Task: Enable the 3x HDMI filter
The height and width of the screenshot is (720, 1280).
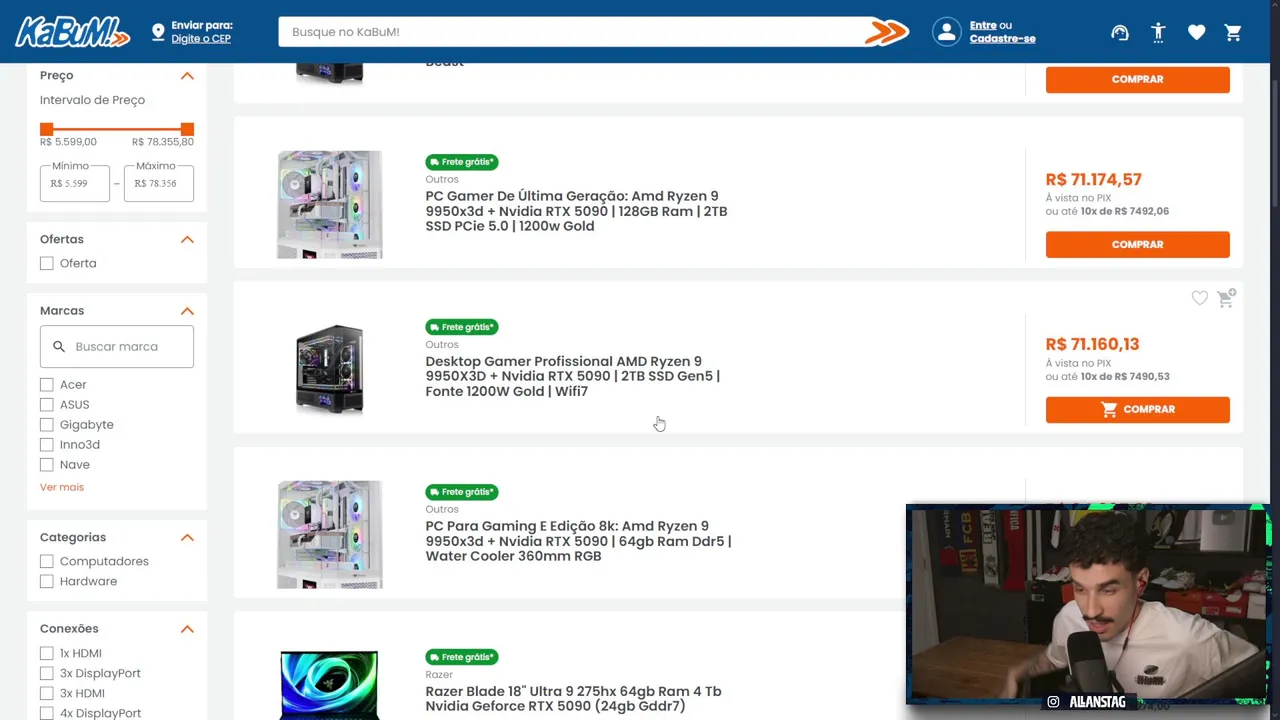Action: [46, 693]
